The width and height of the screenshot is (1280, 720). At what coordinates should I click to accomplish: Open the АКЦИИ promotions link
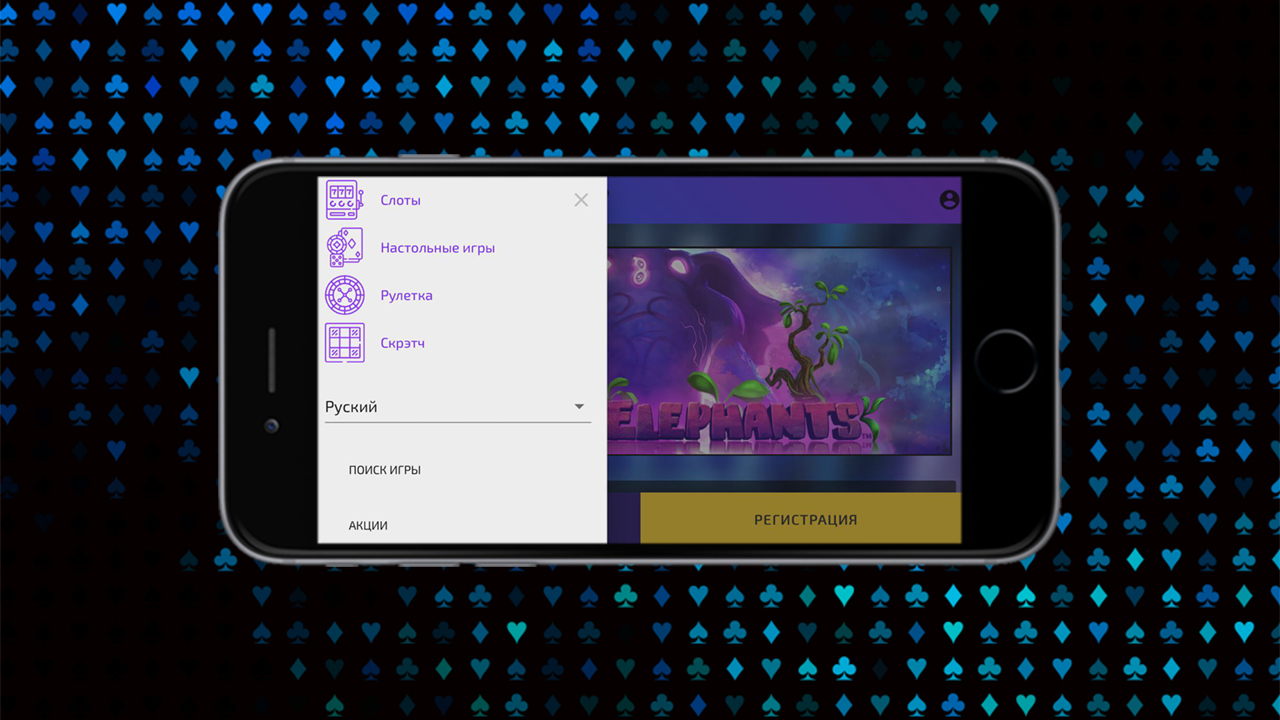click(368, 525)
